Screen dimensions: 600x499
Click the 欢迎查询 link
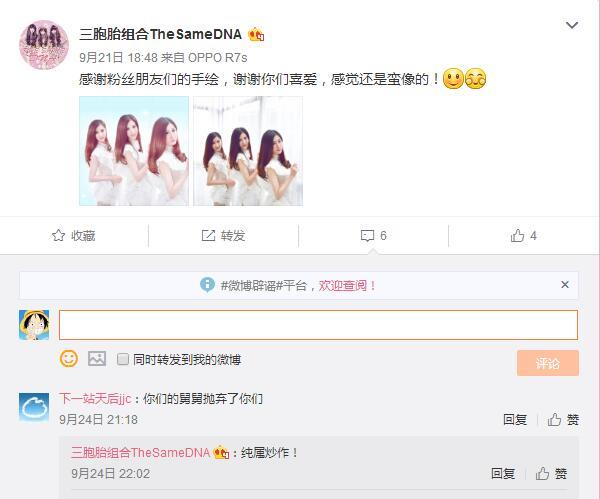tap(343, 285)
